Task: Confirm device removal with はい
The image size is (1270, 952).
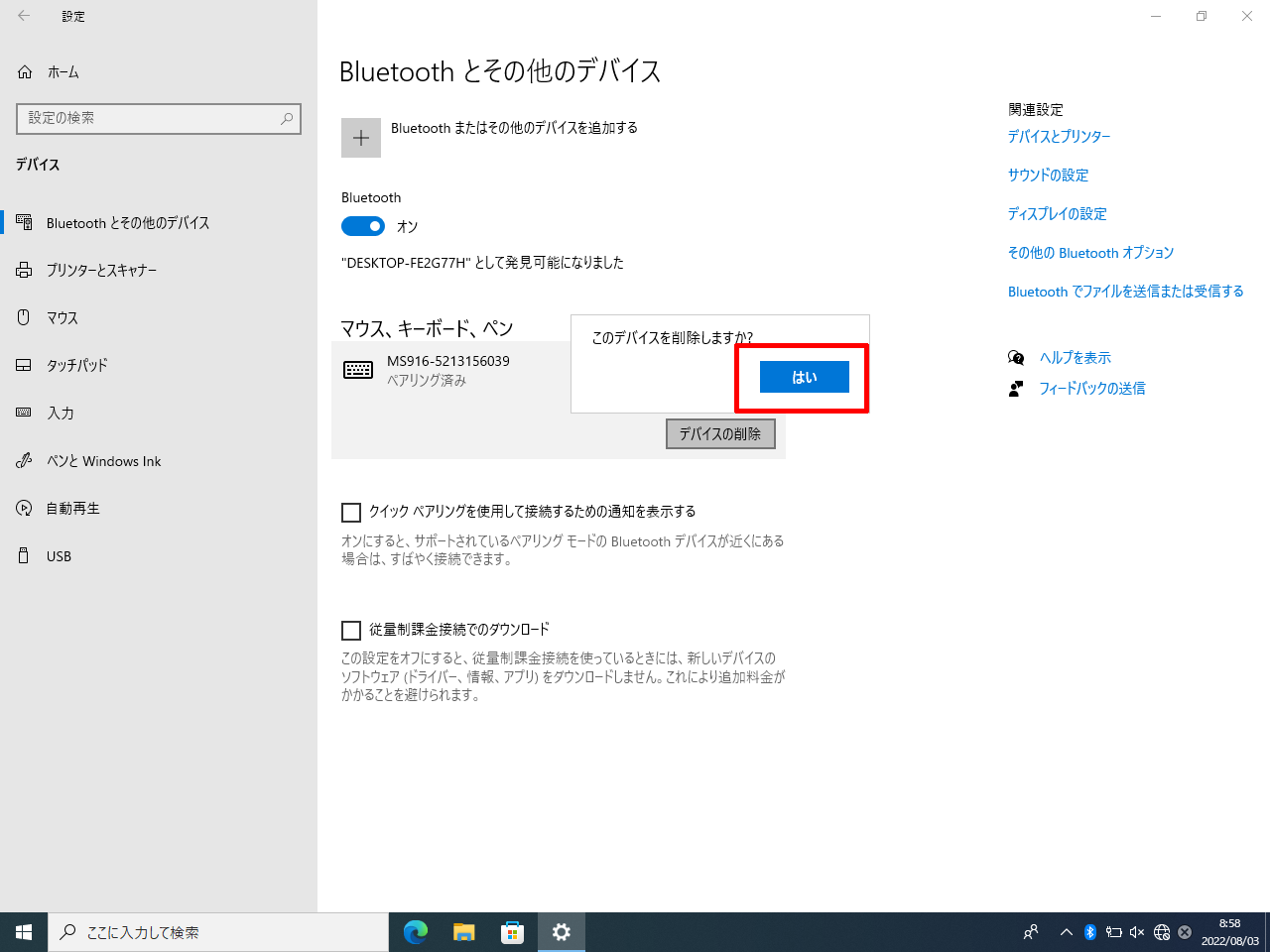Action: pyautogui.click(x=805, y=377)
